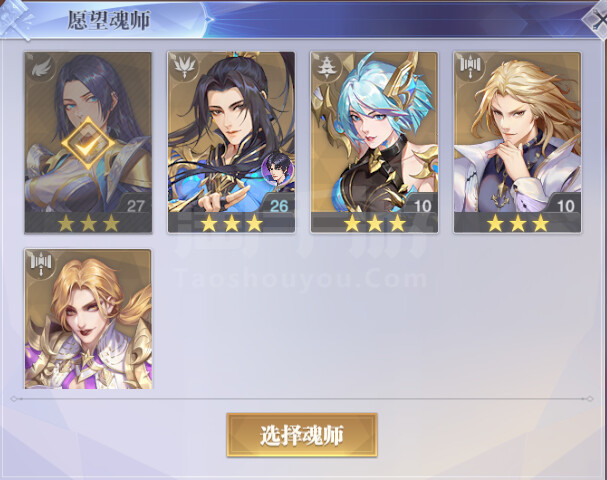607x480 pixels.
Task: Select the blue-haired girl soul master card
Action: pyautogui.click(x=374, y=142)
